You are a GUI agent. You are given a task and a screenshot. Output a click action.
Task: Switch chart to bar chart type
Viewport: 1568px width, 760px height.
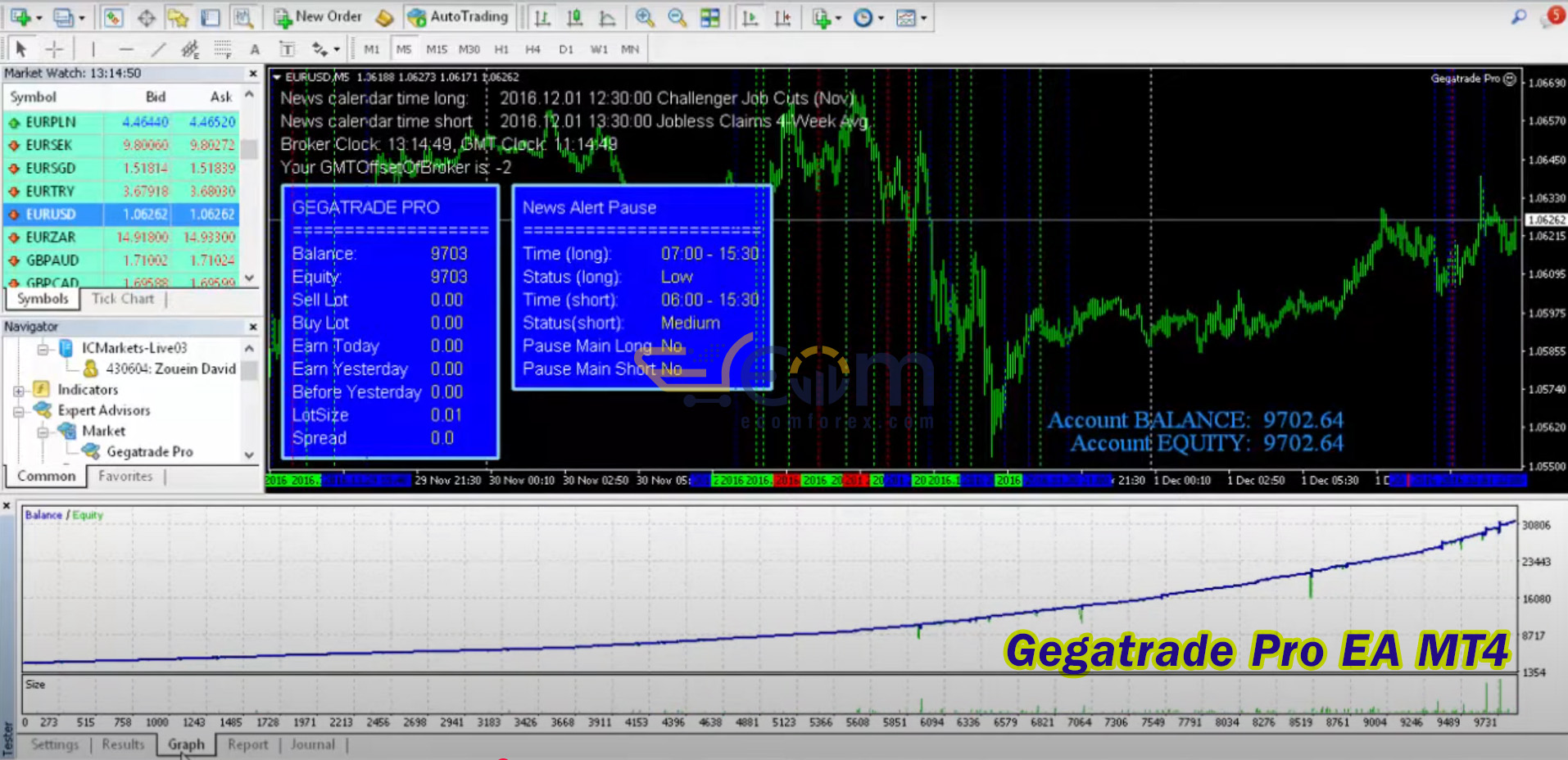(x=542, y=17)
